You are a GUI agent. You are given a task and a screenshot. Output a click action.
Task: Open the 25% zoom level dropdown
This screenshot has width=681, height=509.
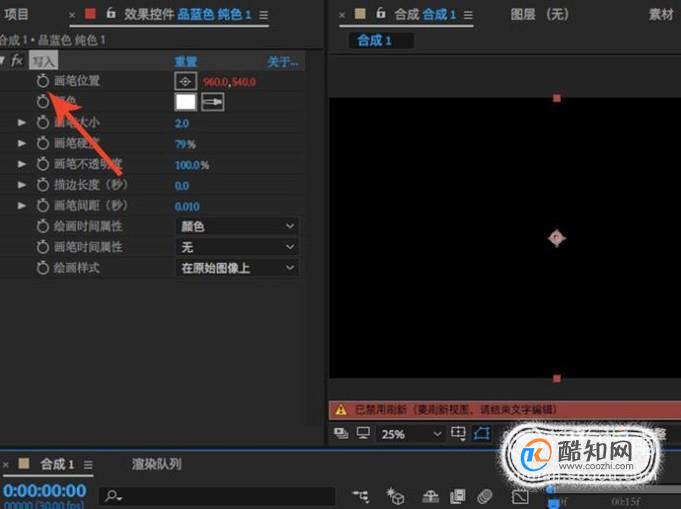coord(411,434)
